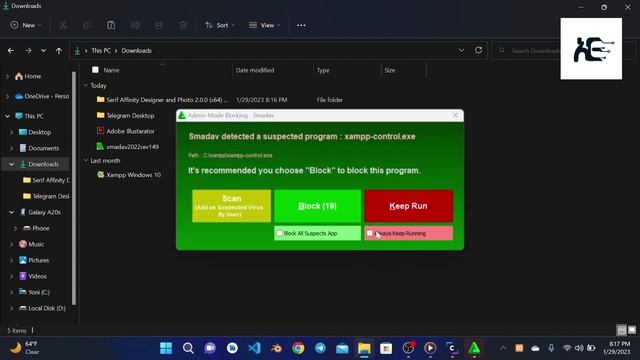
Task: Click the Scan button in Smadav dialog
Action: coord(231,206)
